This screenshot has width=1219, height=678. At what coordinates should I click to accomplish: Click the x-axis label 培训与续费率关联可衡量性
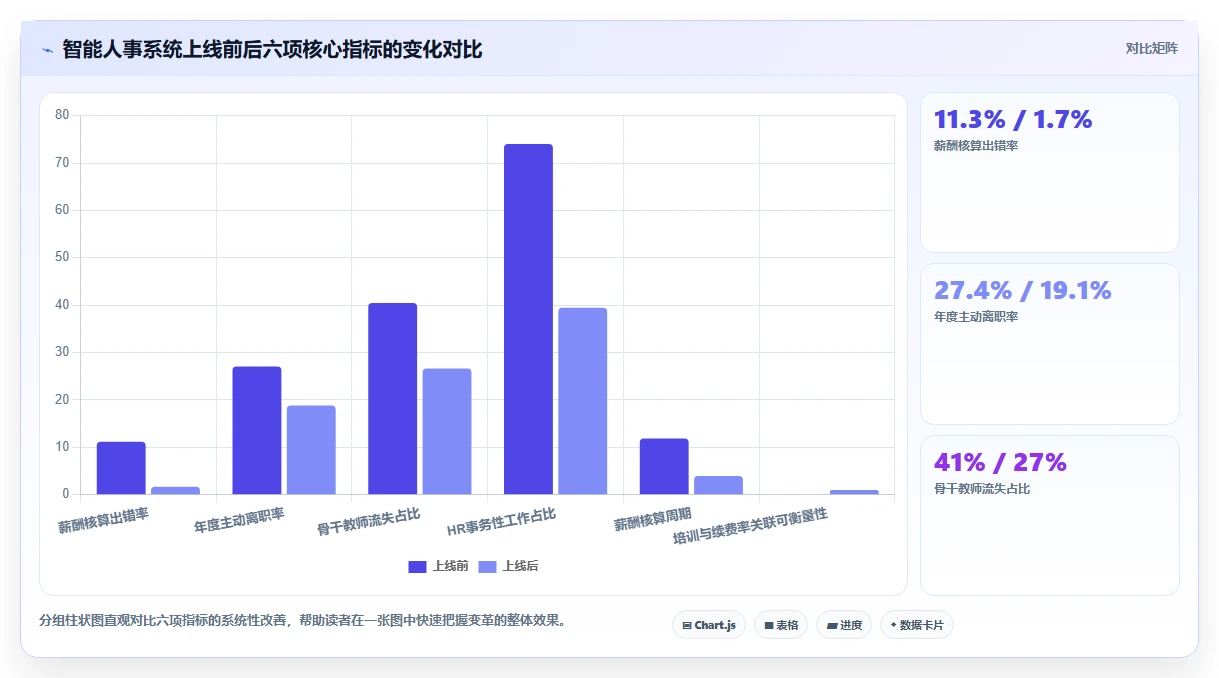point(750,525)
